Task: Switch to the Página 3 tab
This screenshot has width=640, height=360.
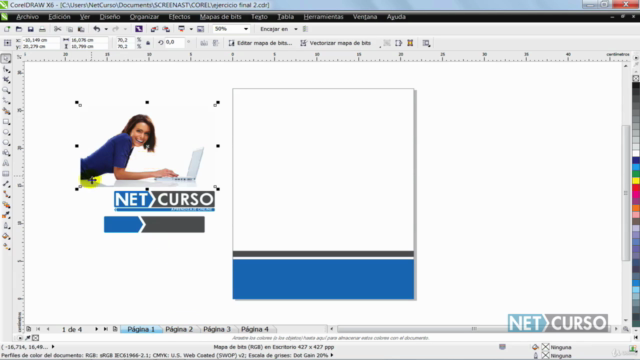Action: (x=217, y=329)
